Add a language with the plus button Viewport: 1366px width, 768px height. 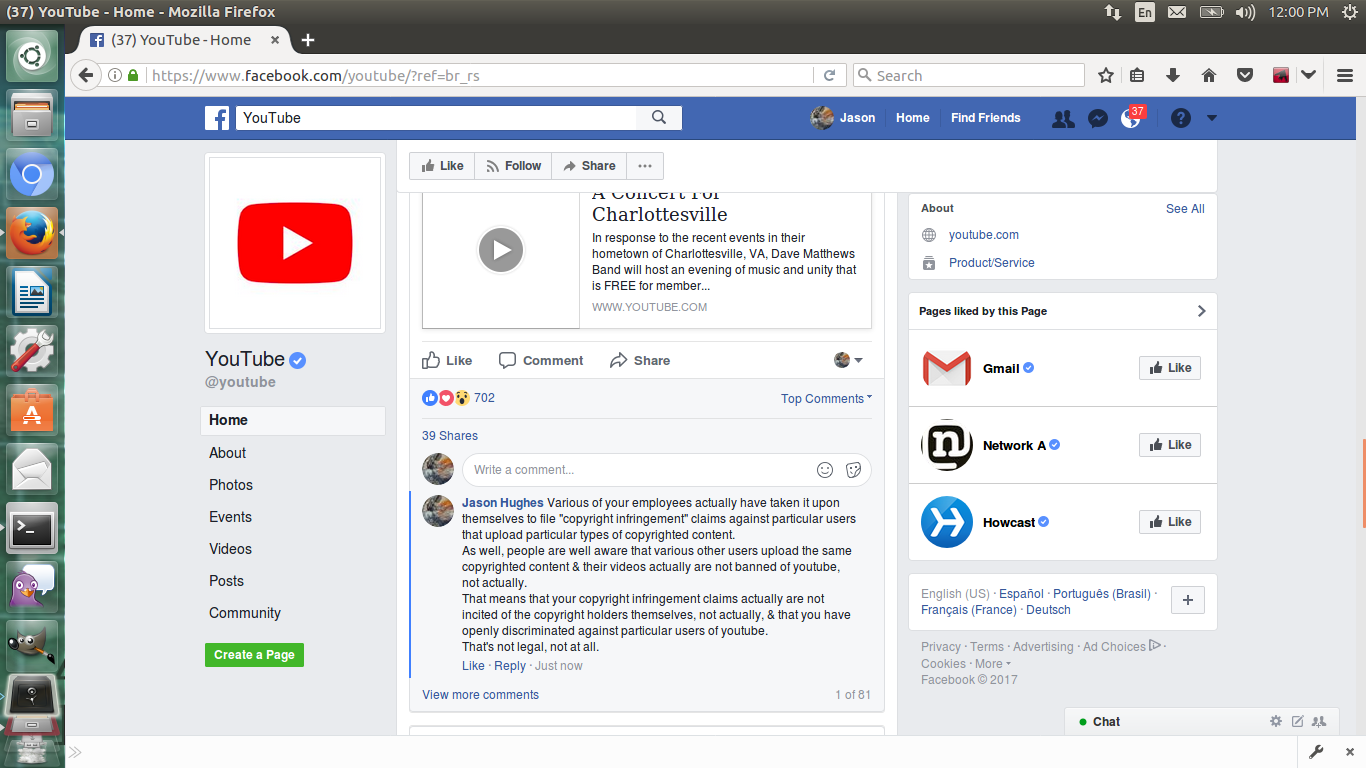[1188, 600]
